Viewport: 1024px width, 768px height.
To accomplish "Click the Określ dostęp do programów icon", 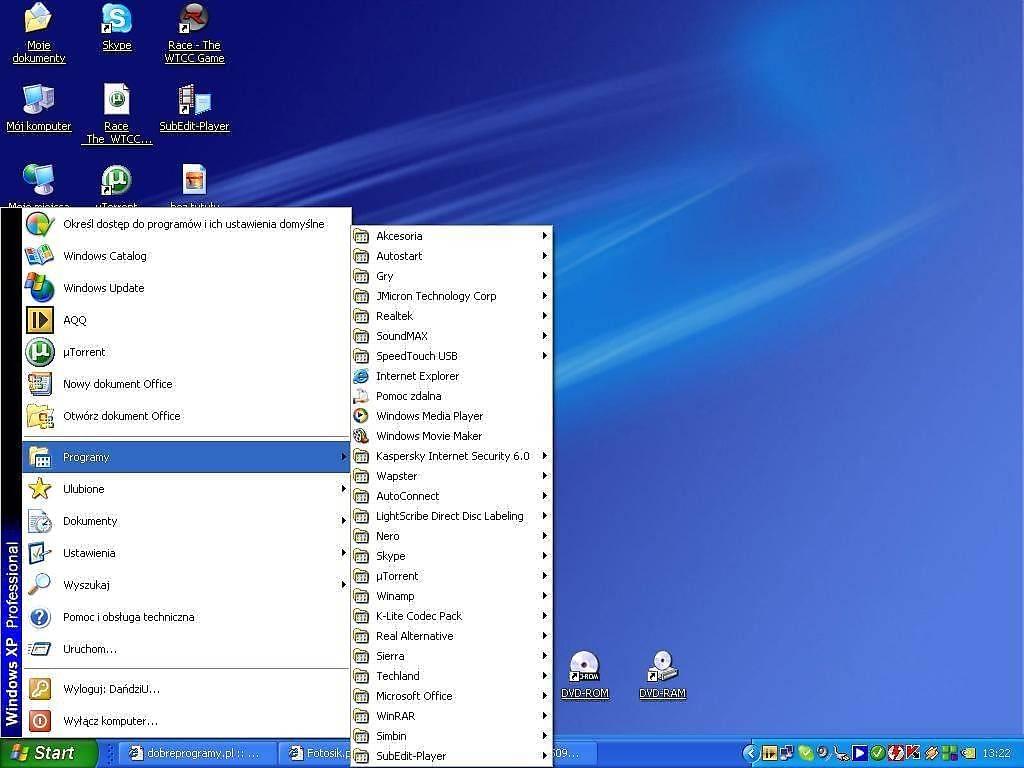I will [40, 224].
